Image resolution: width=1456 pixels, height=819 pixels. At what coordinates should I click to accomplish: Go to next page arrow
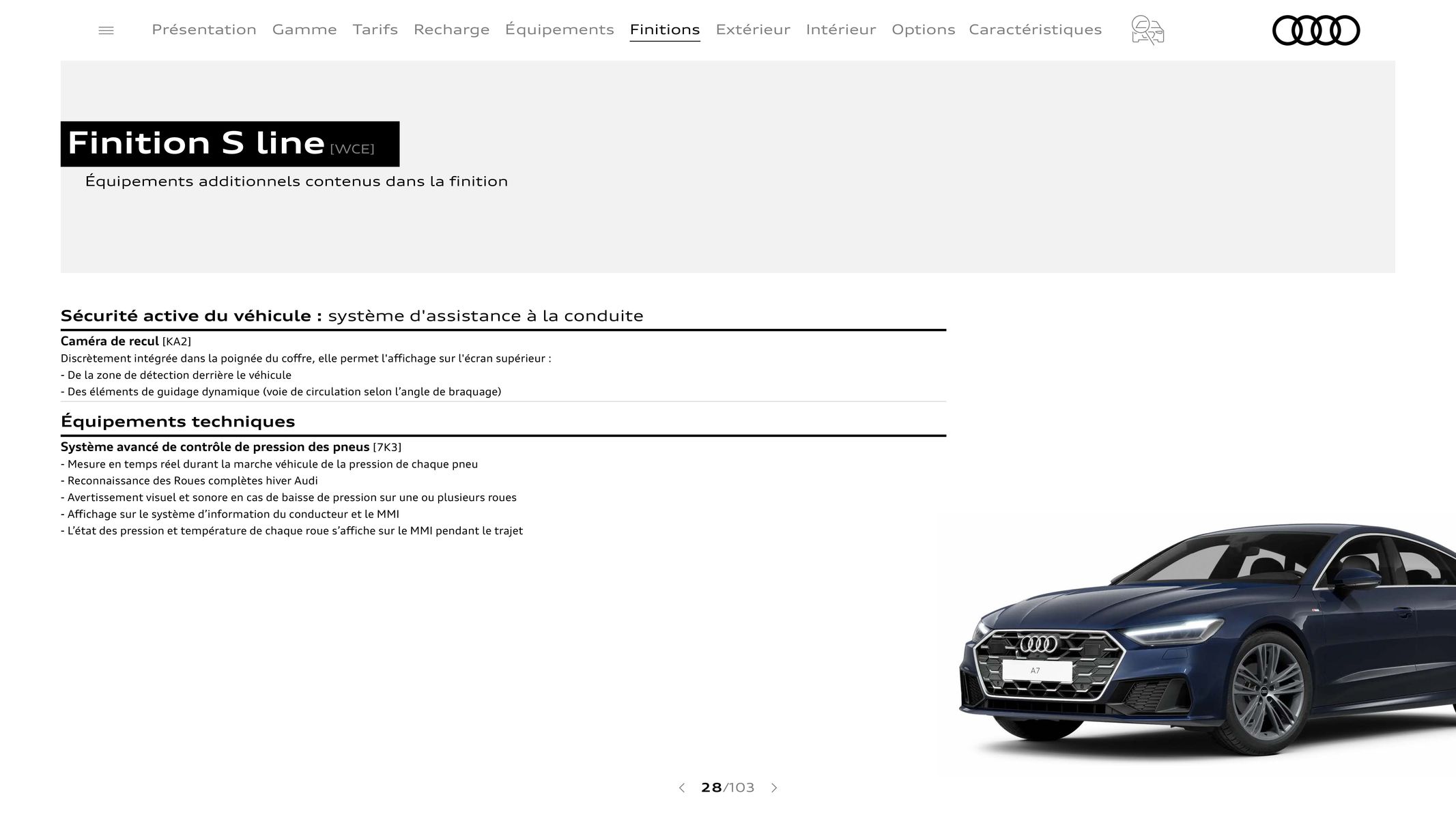774,788
